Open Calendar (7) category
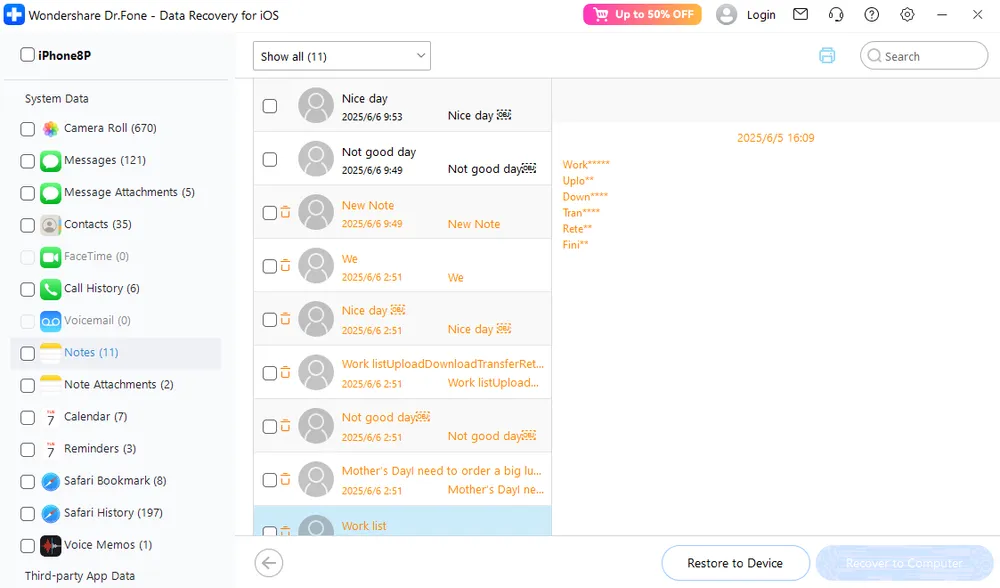Viewport: 1000px width, 588px height. (95, 417)
